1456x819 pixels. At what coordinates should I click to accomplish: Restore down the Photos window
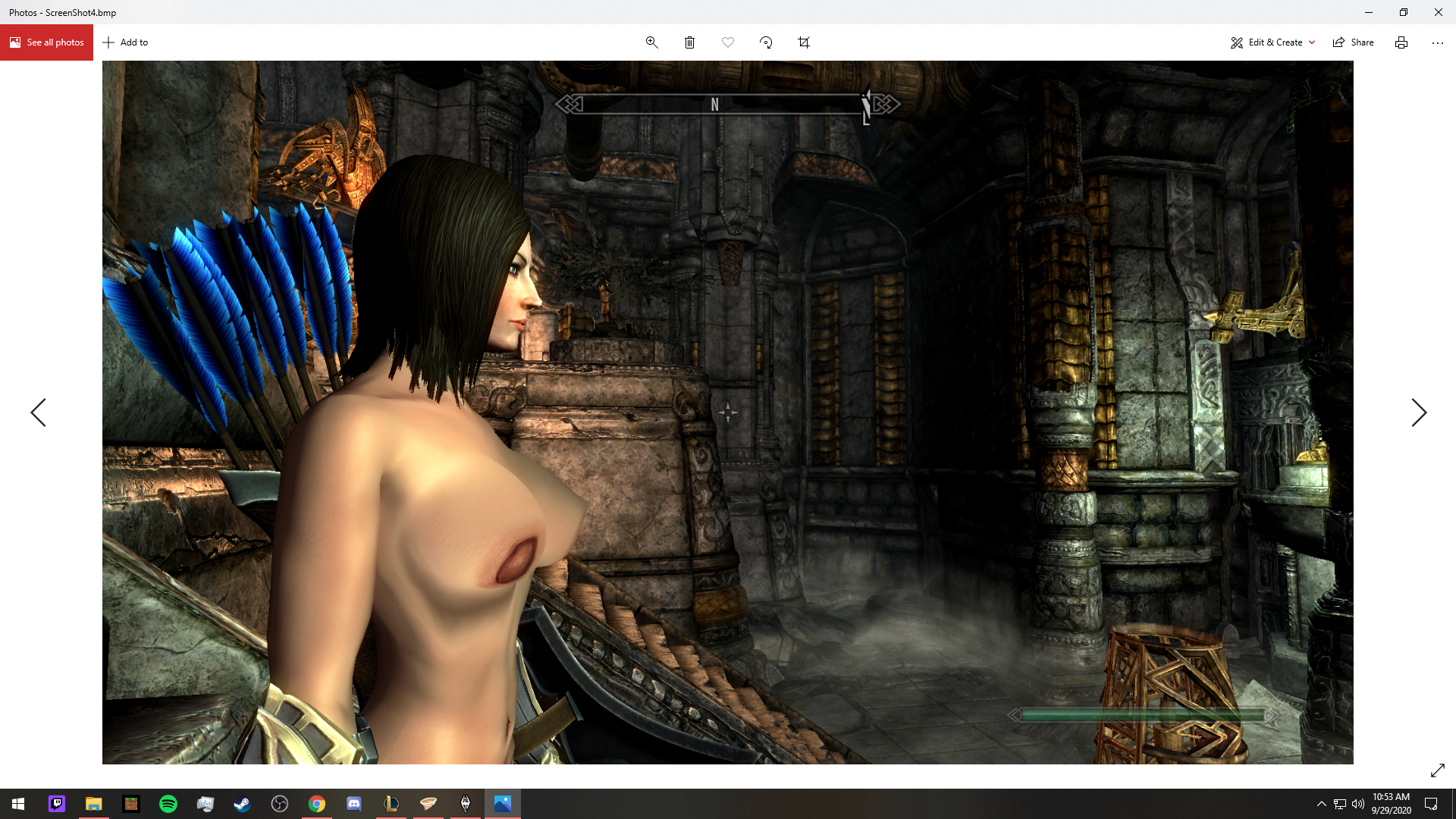[x=1404, y=12]
